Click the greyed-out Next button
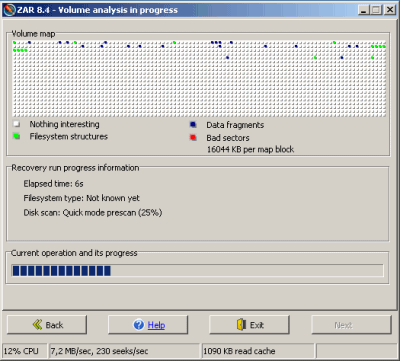Screen dimensions: 400x361 click(351, 325)
